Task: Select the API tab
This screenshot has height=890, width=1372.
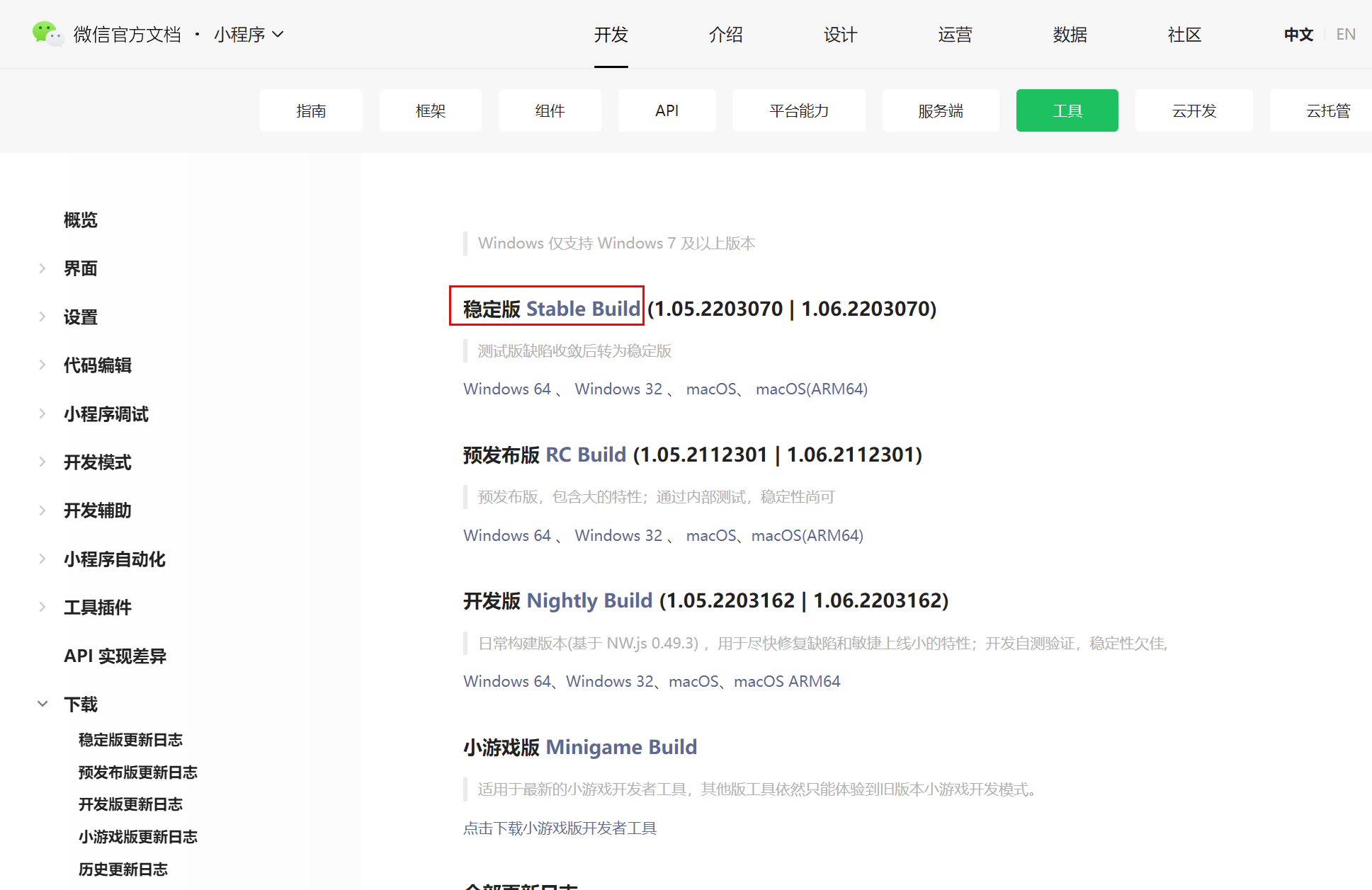Action: (667, 110)
